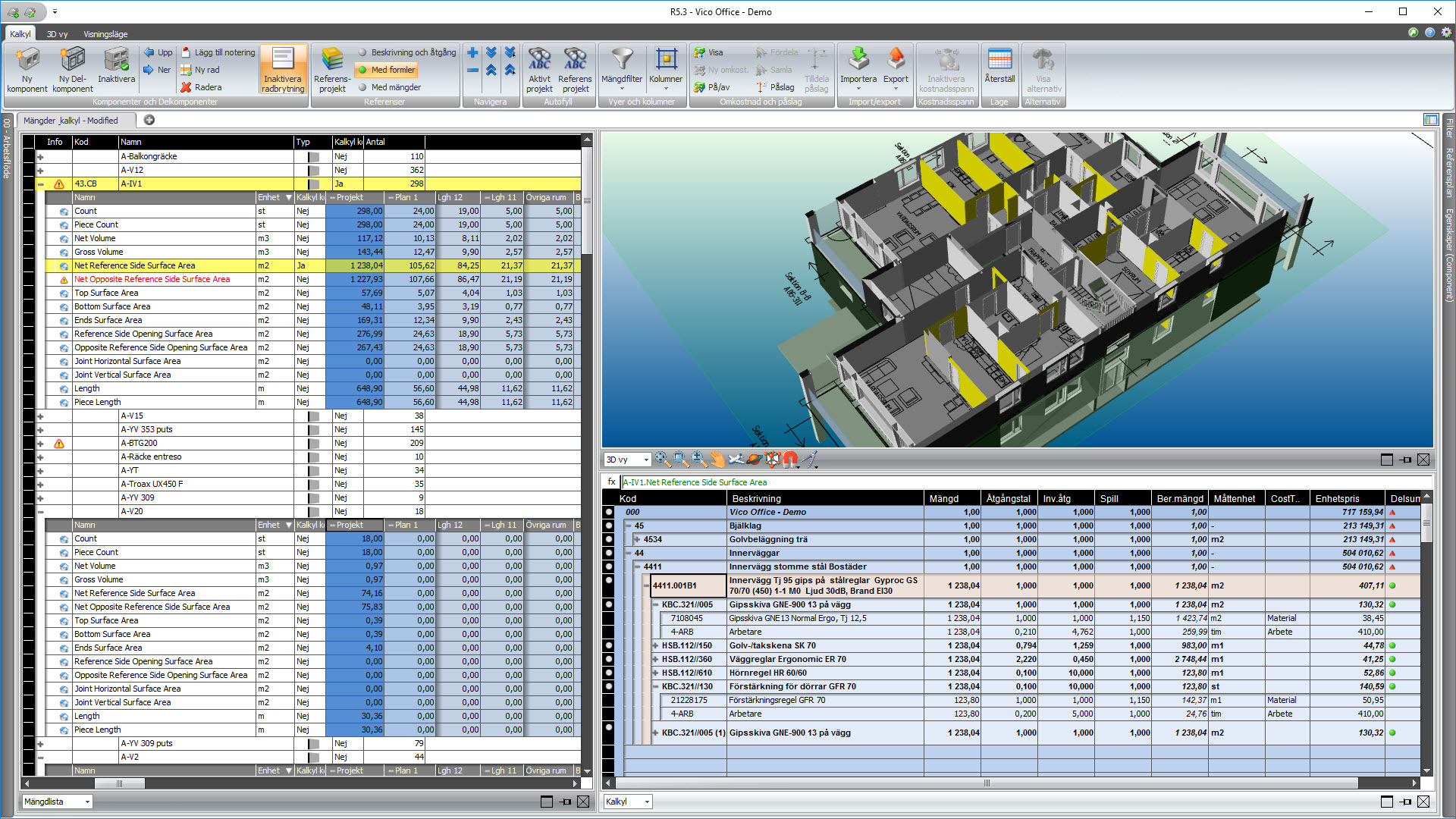Toggle the row marker for code 000
This screenshot has height=819, width=1456.
pyautogui.click(x=609, y=513)
